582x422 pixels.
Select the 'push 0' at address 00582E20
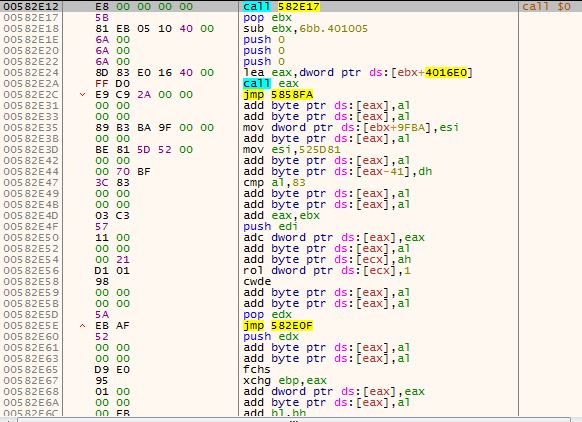pos(264,50)
